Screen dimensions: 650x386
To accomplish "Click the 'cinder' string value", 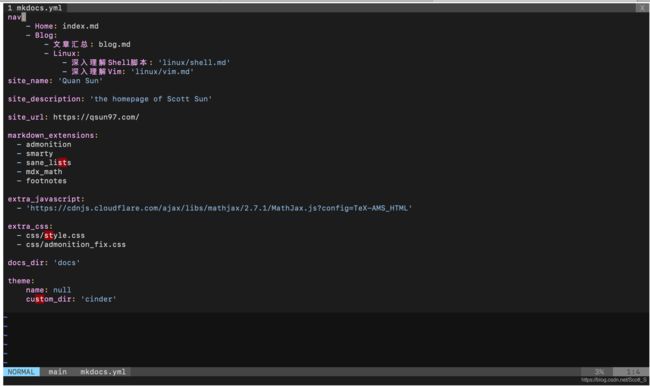I will 99,299.
